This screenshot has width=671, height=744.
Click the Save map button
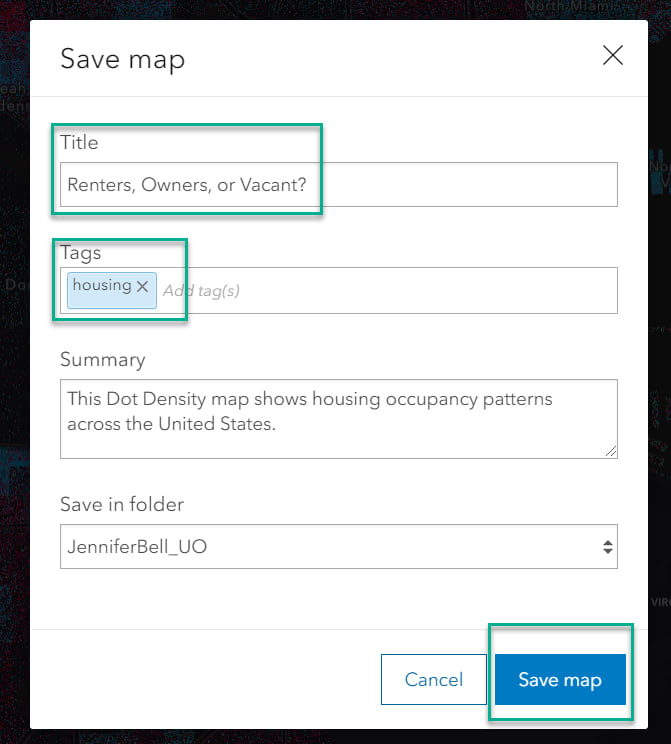click(560, 680)
